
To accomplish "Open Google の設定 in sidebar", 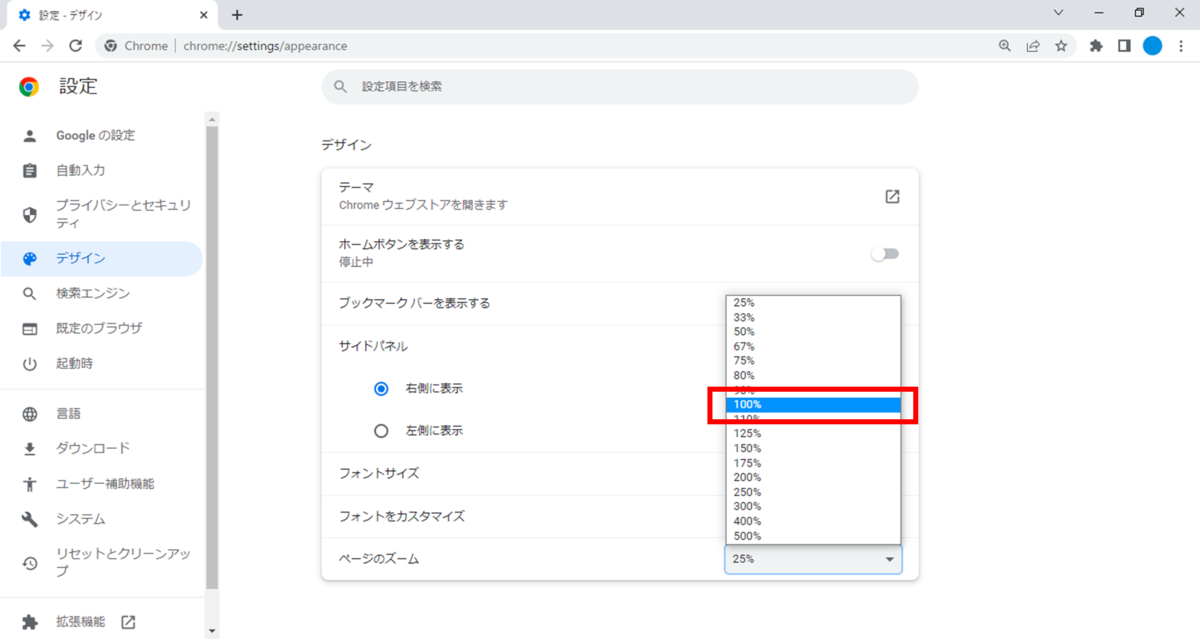I will click(x=102, y=135).
